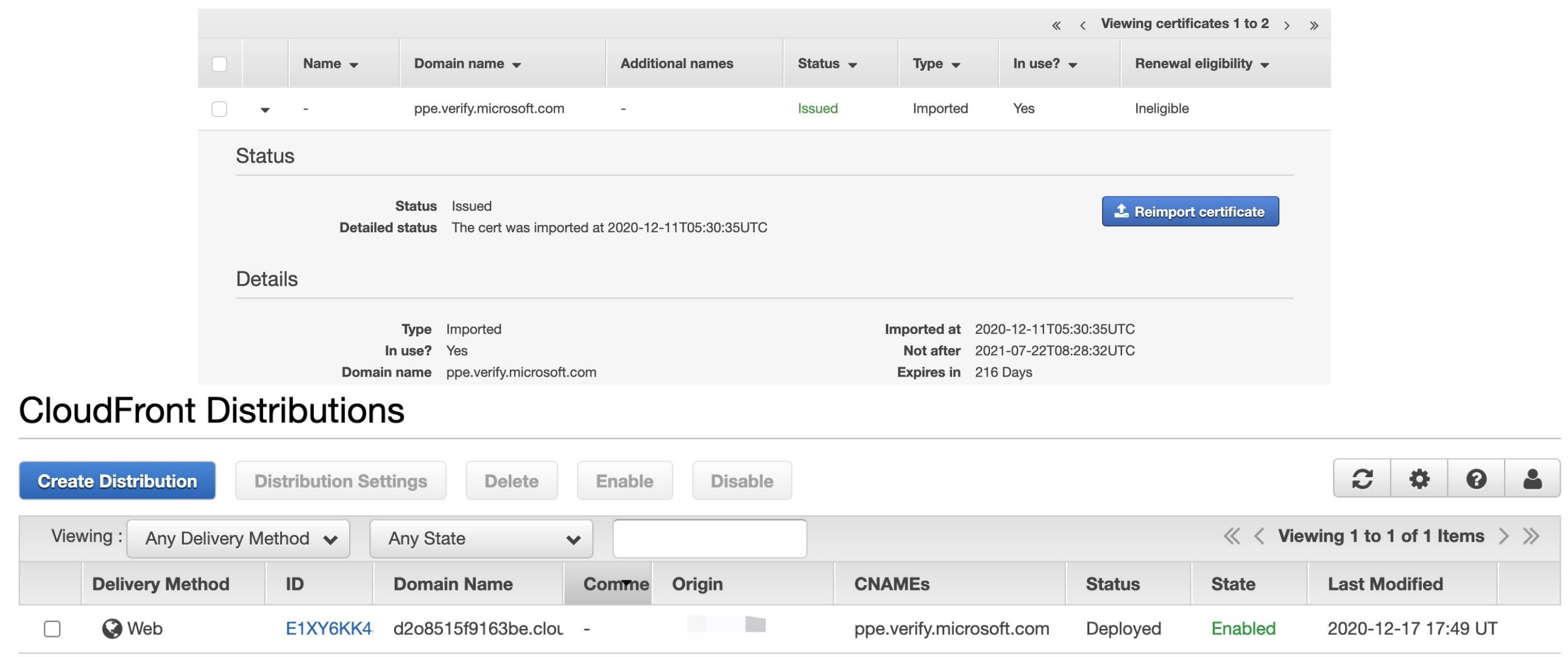Click the green Enabled state cell

pos(1243,629)
